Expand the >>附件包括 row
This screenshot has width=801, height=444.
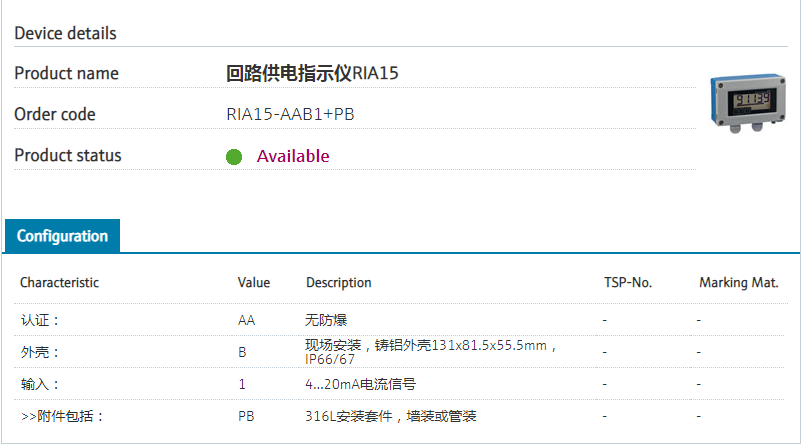click(62, 415)
